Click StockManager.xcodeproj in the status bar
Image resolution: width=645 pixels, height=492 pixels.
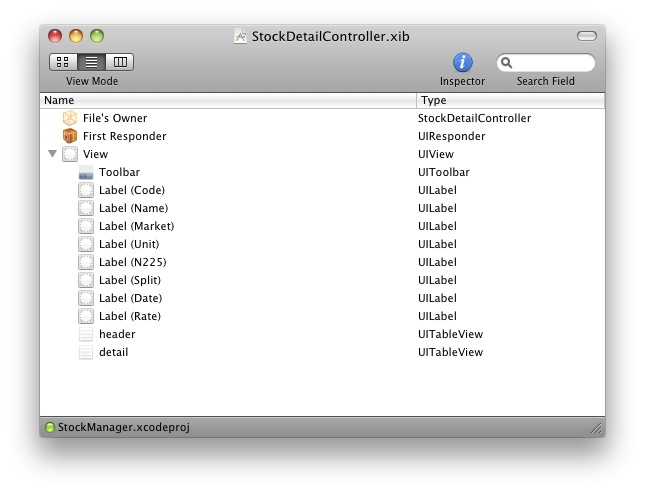point(123,427)
